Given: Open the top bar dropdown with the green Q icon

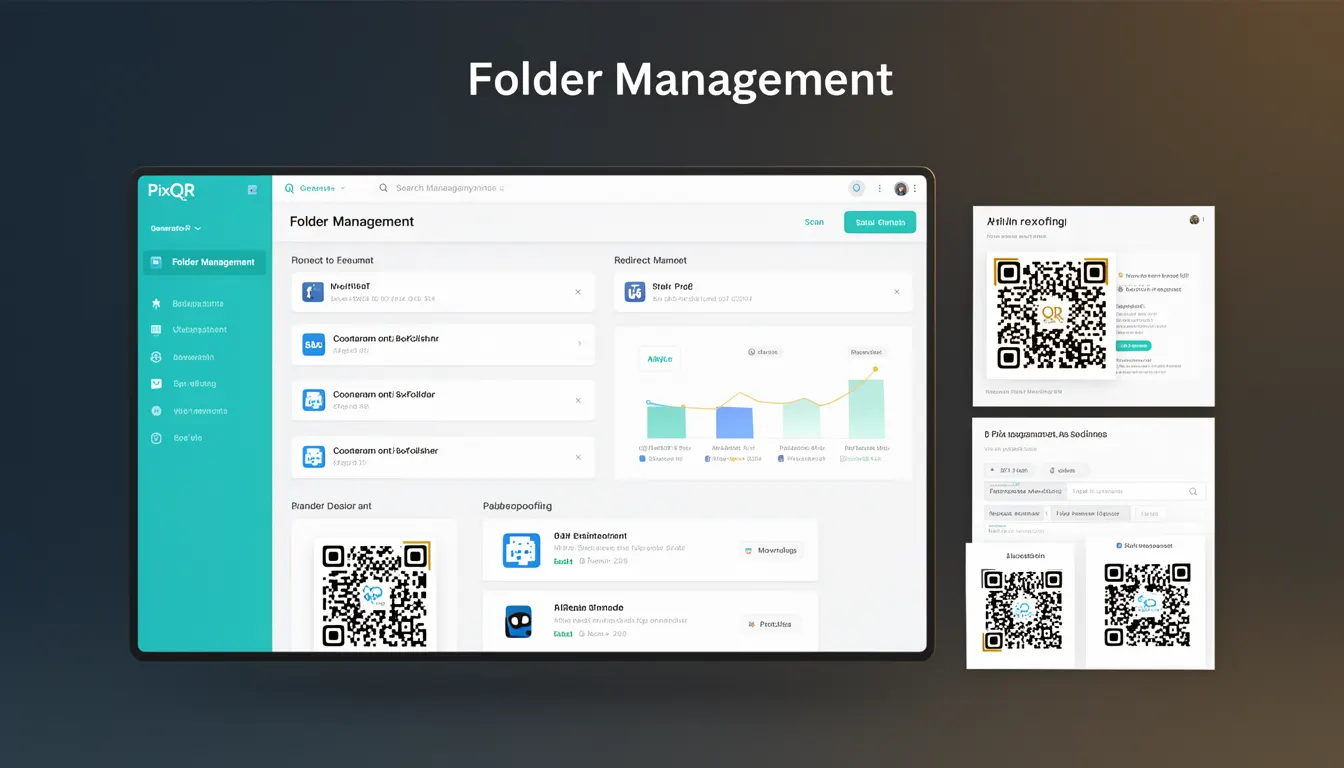Looking at the screenshot, I should pyautogui.click(x=315, y=188).
